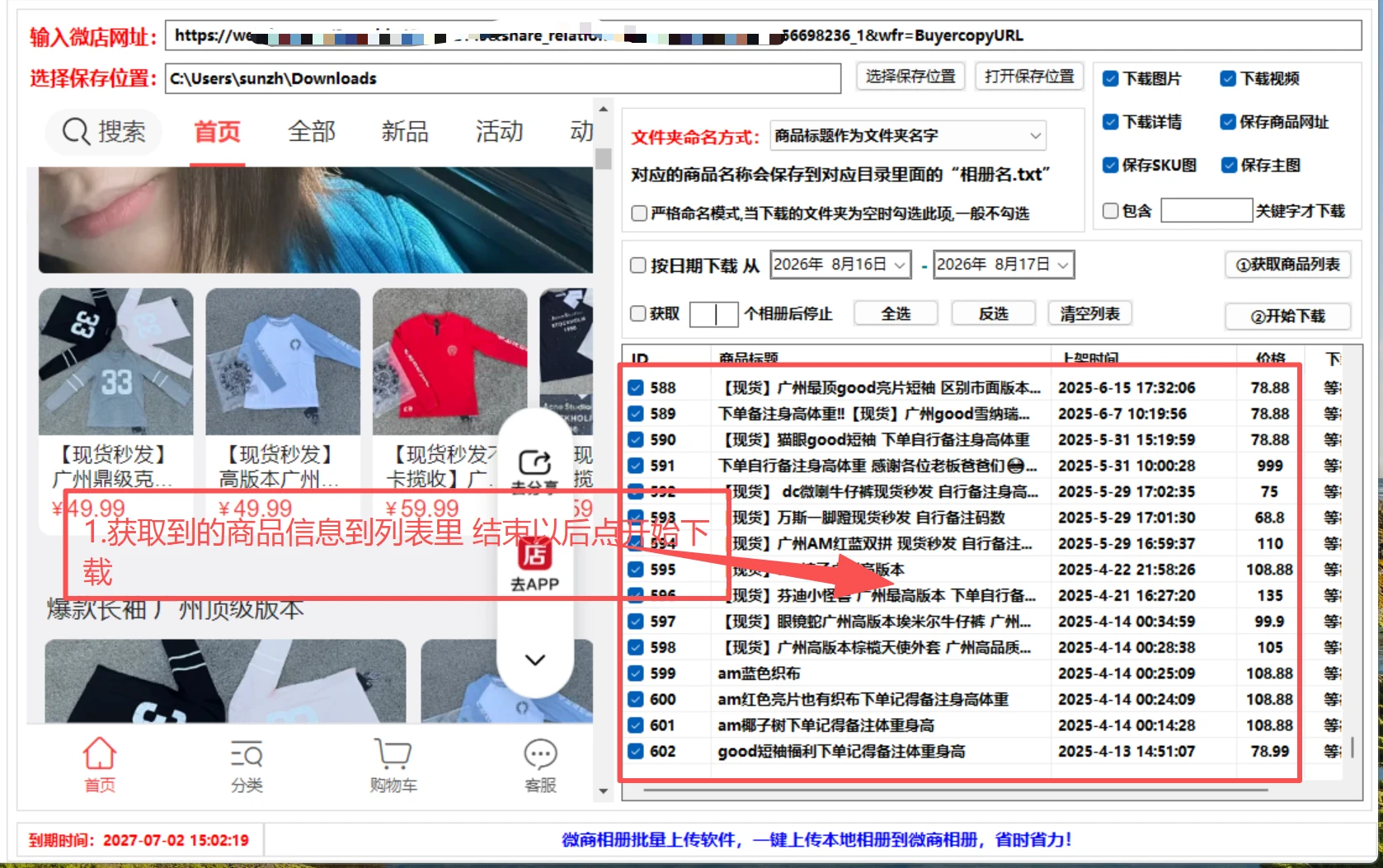Viewport: 1383px width, 868px height.
Task: Toggle the 保存商品网址 checkbox
Action: click(1228, 122)
